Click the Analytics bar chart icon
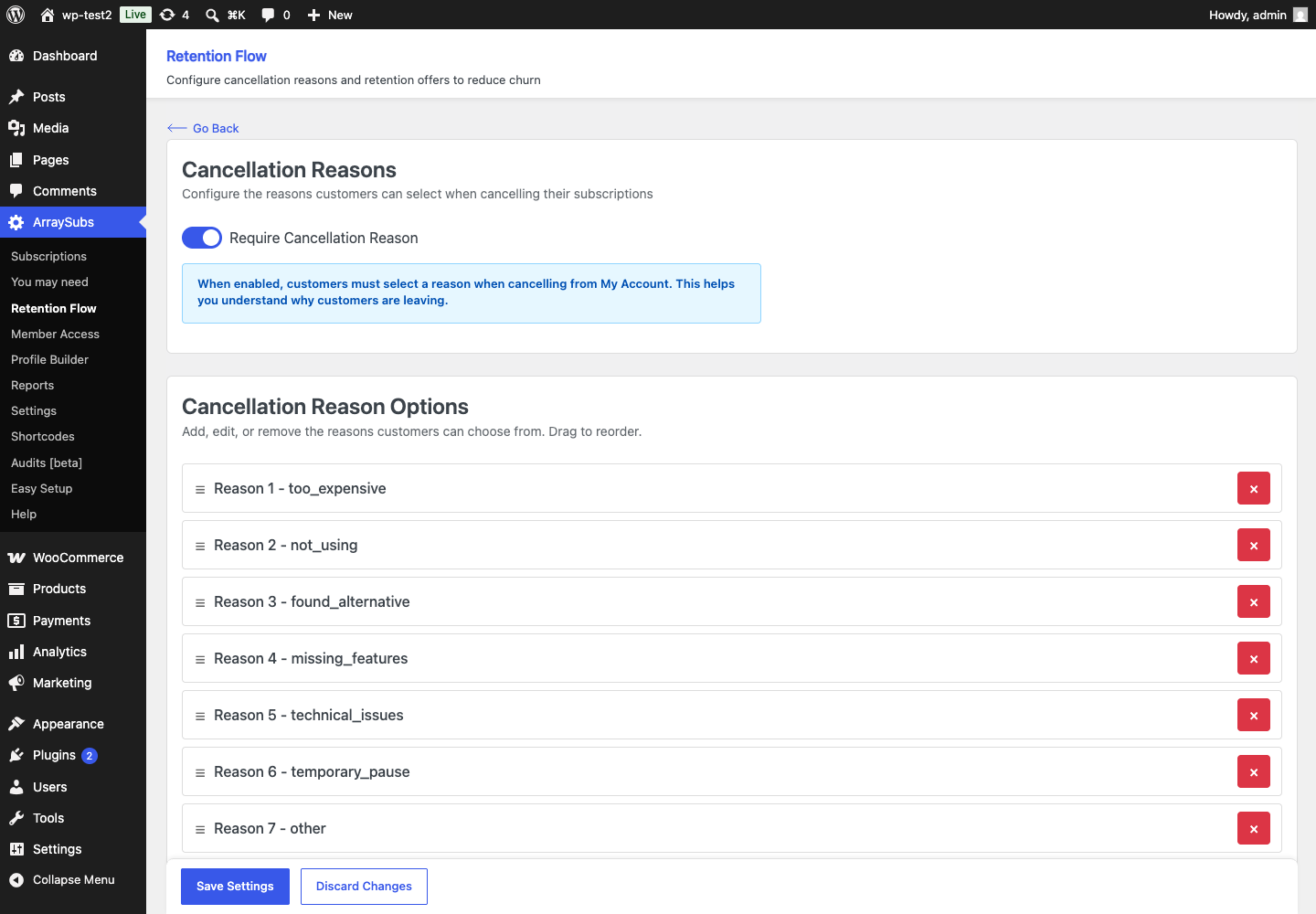Screen dimensions: 1316x914 coord(16,652)
